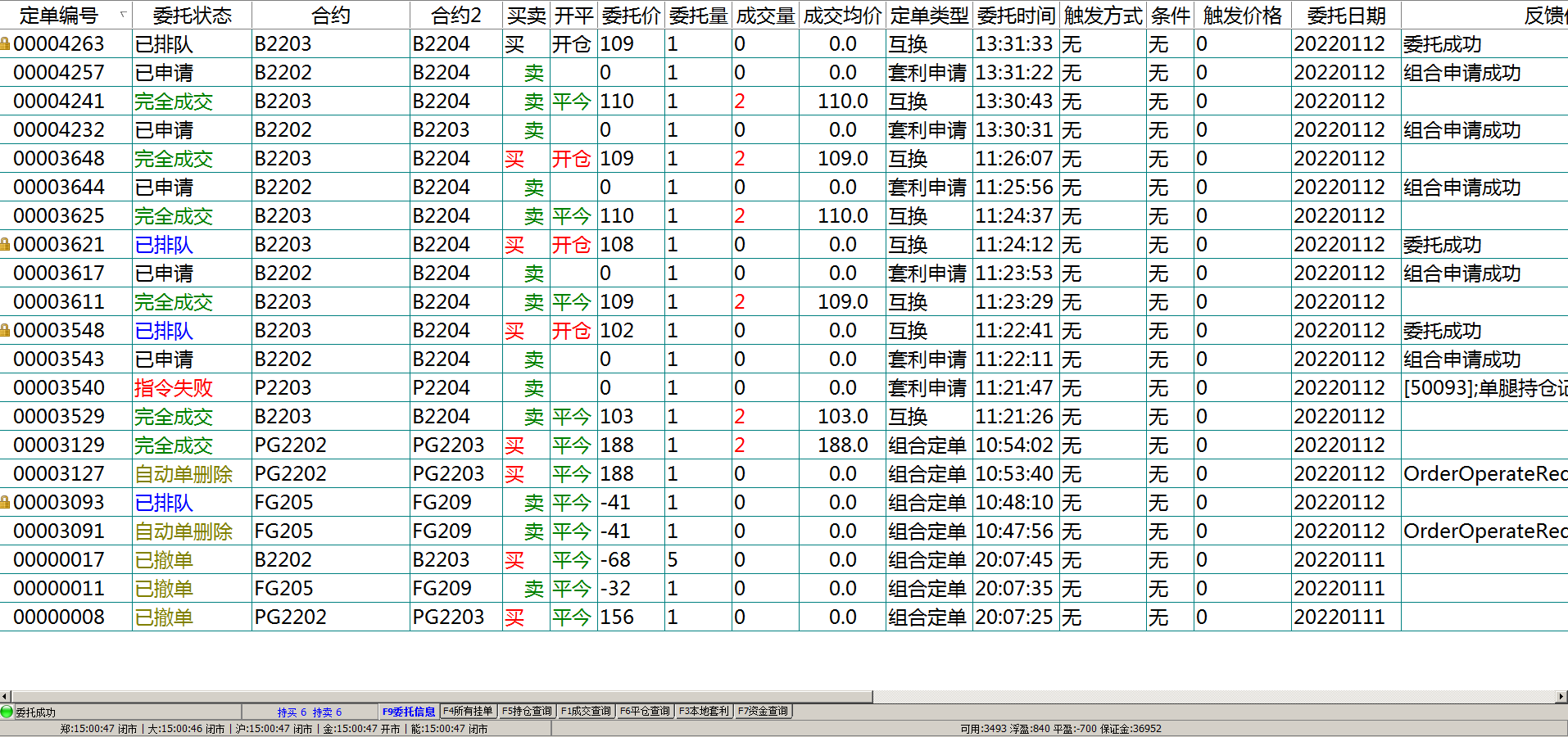Click the green status indicator light

pos(7,712)
